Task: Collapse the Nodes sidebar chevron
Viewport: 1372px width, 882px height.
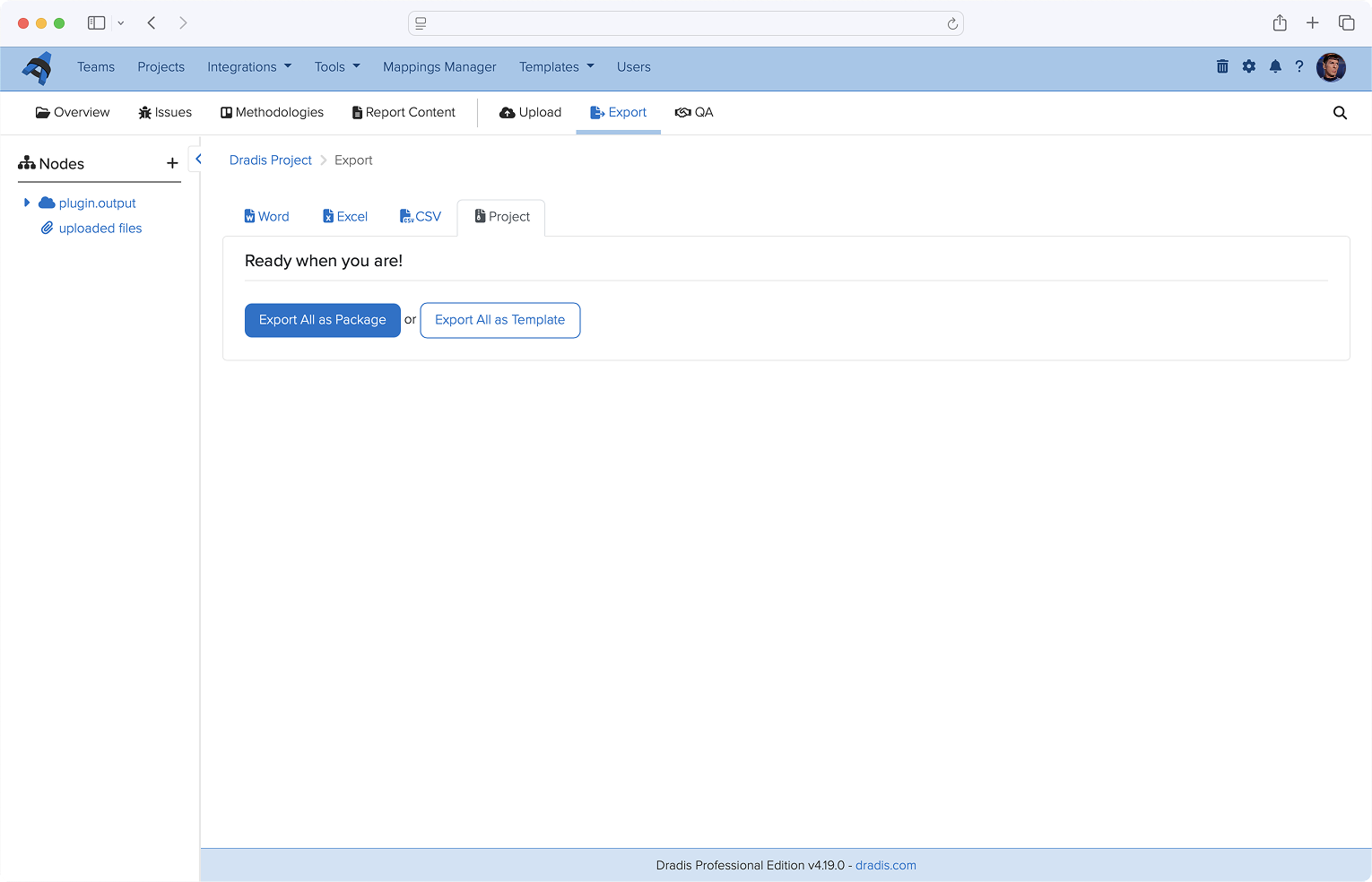Action: [x=198, y=159]
